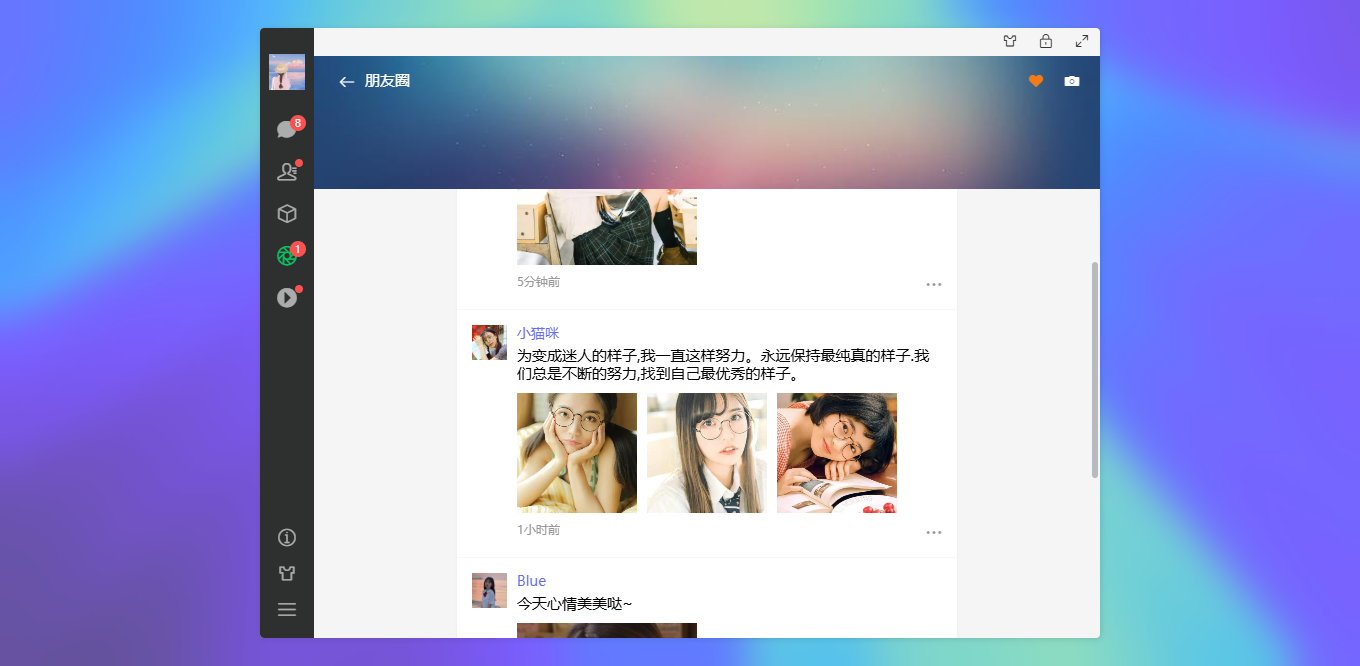Open options for 小猫咪's post via ellipsis
The width and height of the screenshot is (1360, 666).
tap(934, 532)
